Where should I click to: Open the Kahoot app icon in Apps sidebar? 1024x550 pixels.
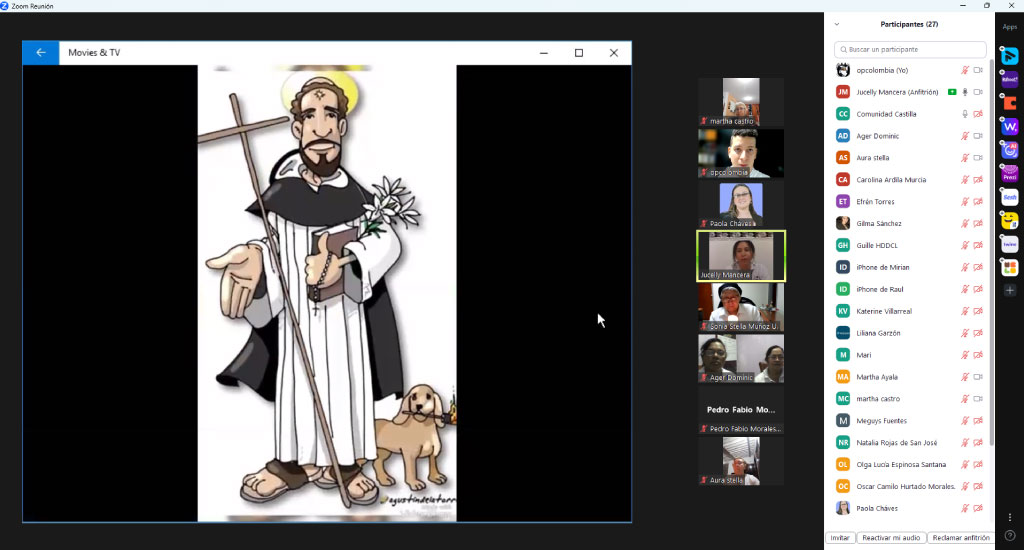point(1010,79)
